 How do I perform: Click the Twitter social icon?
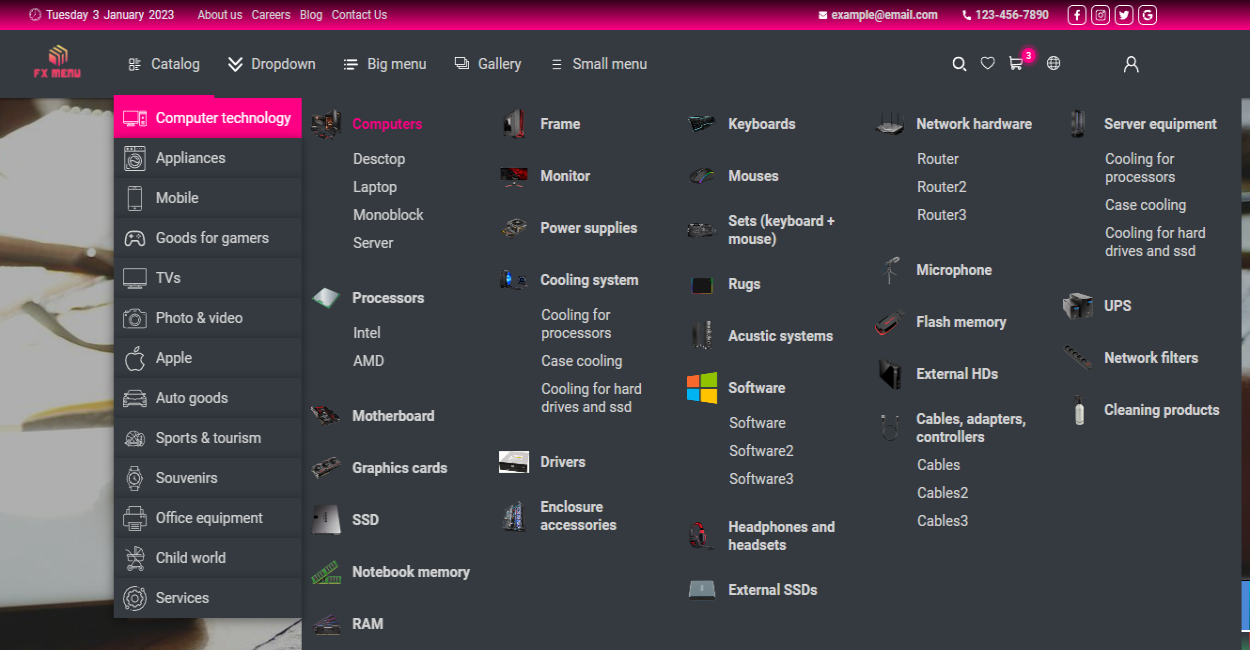1124,15
